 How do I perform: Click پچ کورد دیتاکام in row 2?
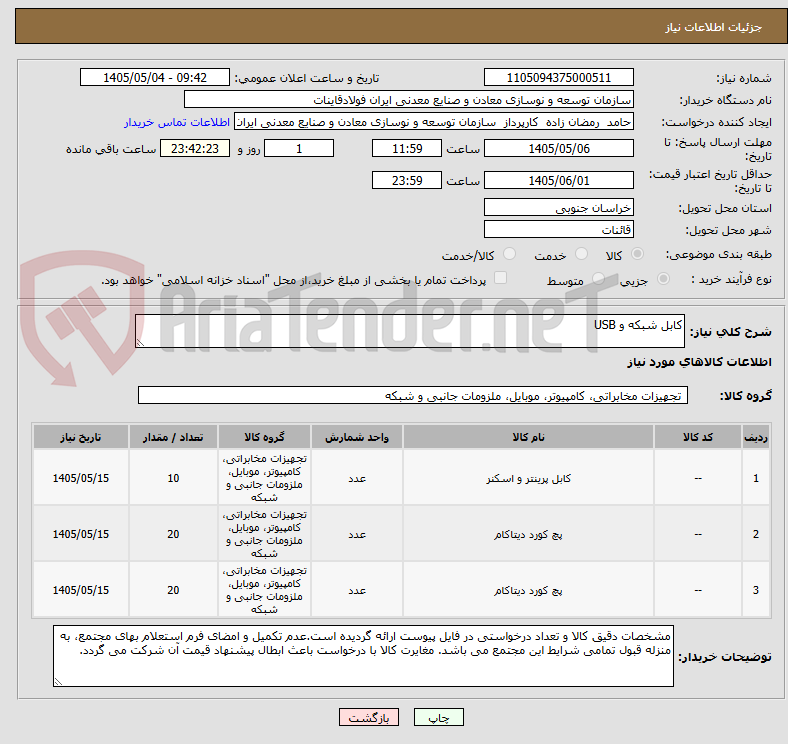click(528, 534)
